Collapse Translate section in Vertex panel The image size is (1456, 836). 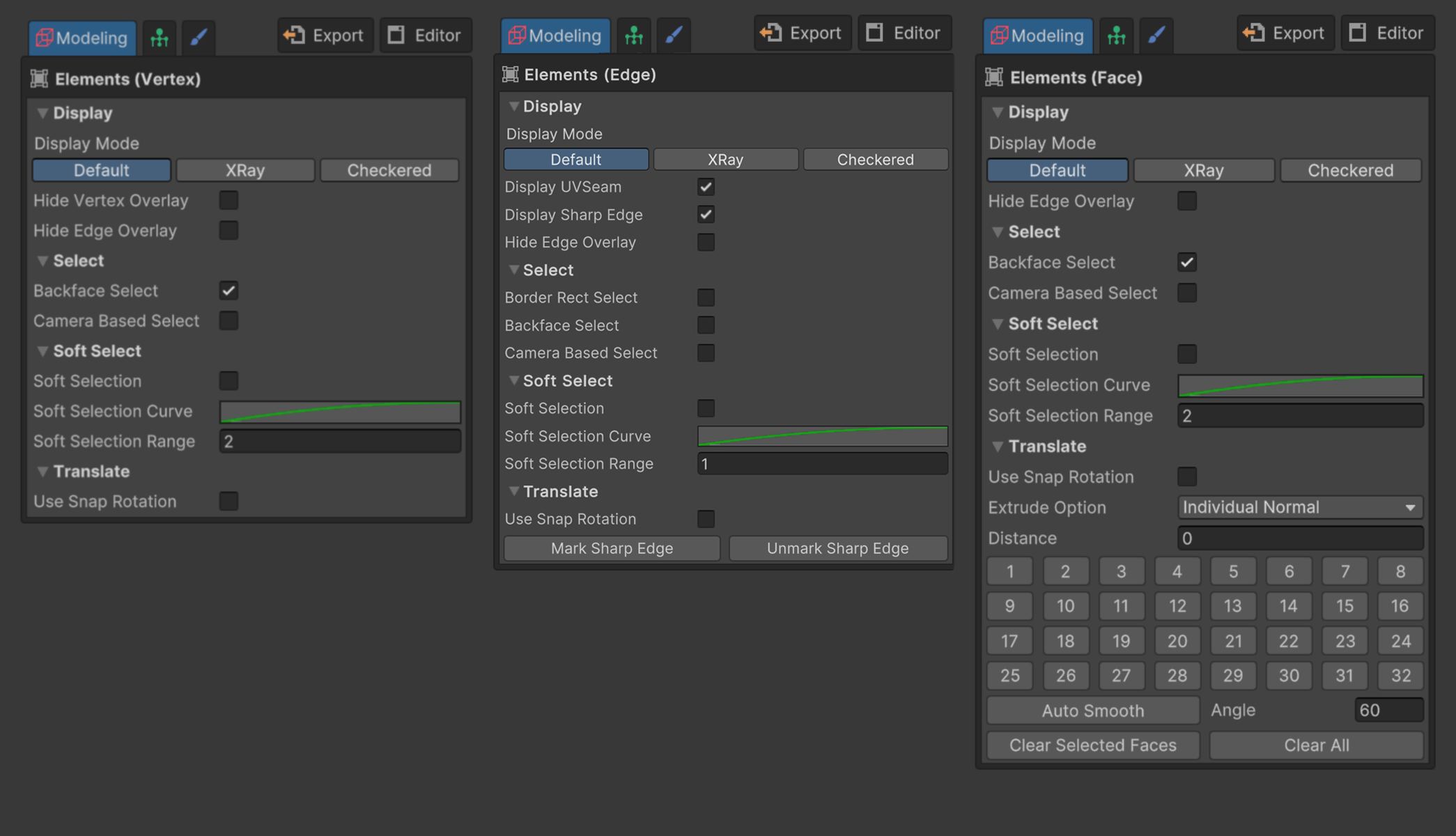[x=42, y=472]
